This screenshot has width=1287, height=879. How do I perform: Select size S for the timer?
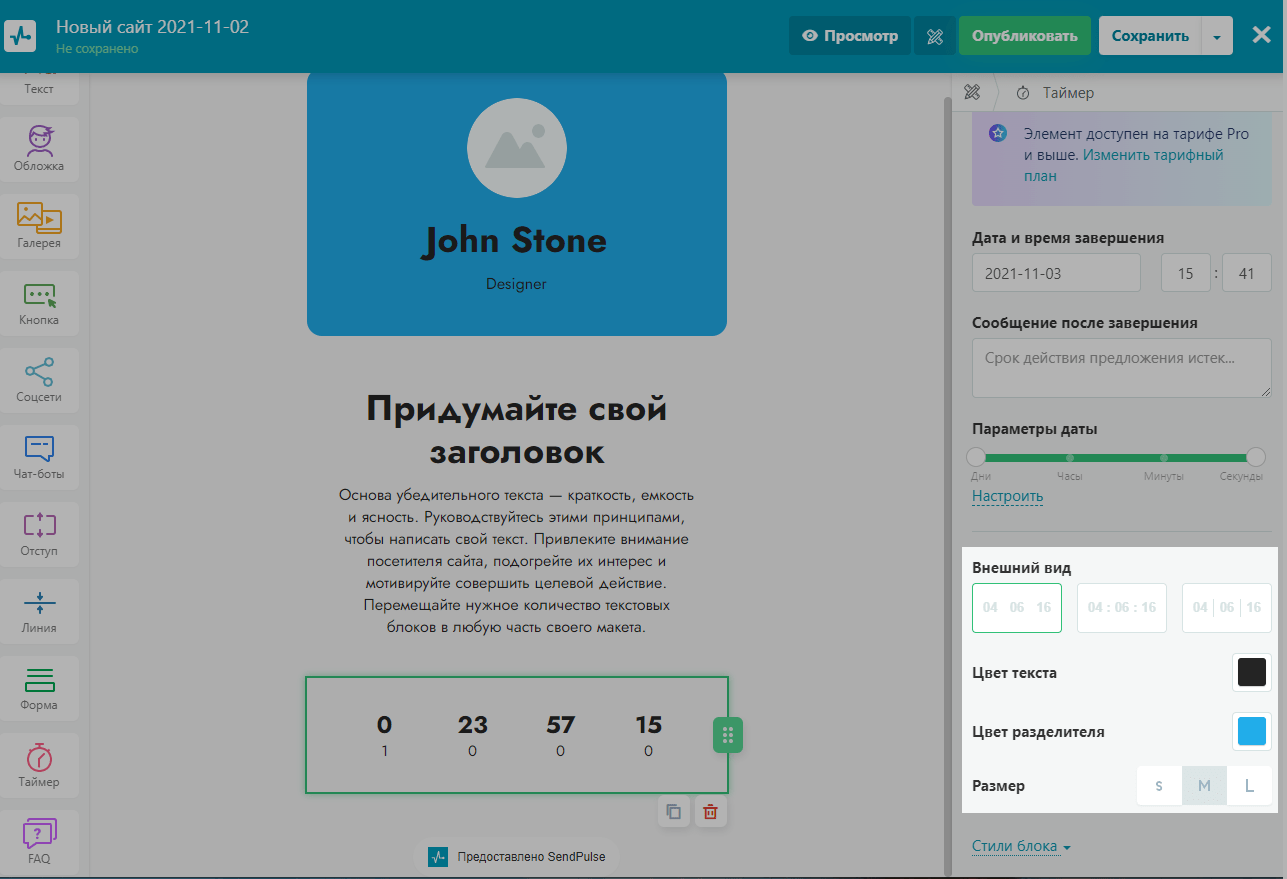click(x=1159, y=786)
